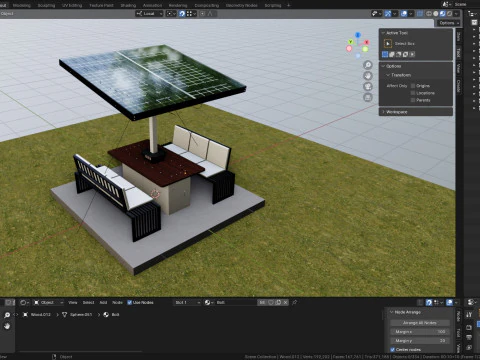Screen dimensions: 480x360
Task: Open the pivot point dropdown
Action: click(x=171, y=14)
